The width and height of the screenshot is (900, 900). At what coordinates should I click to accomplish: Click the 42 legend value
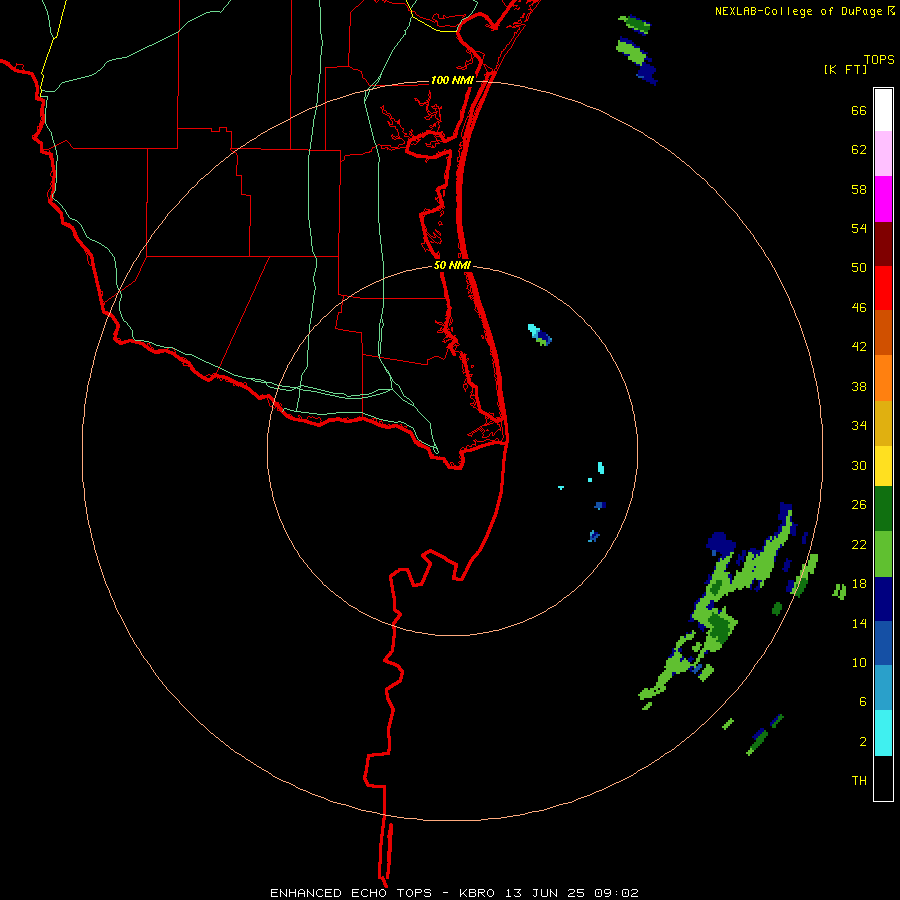[859, 347]
